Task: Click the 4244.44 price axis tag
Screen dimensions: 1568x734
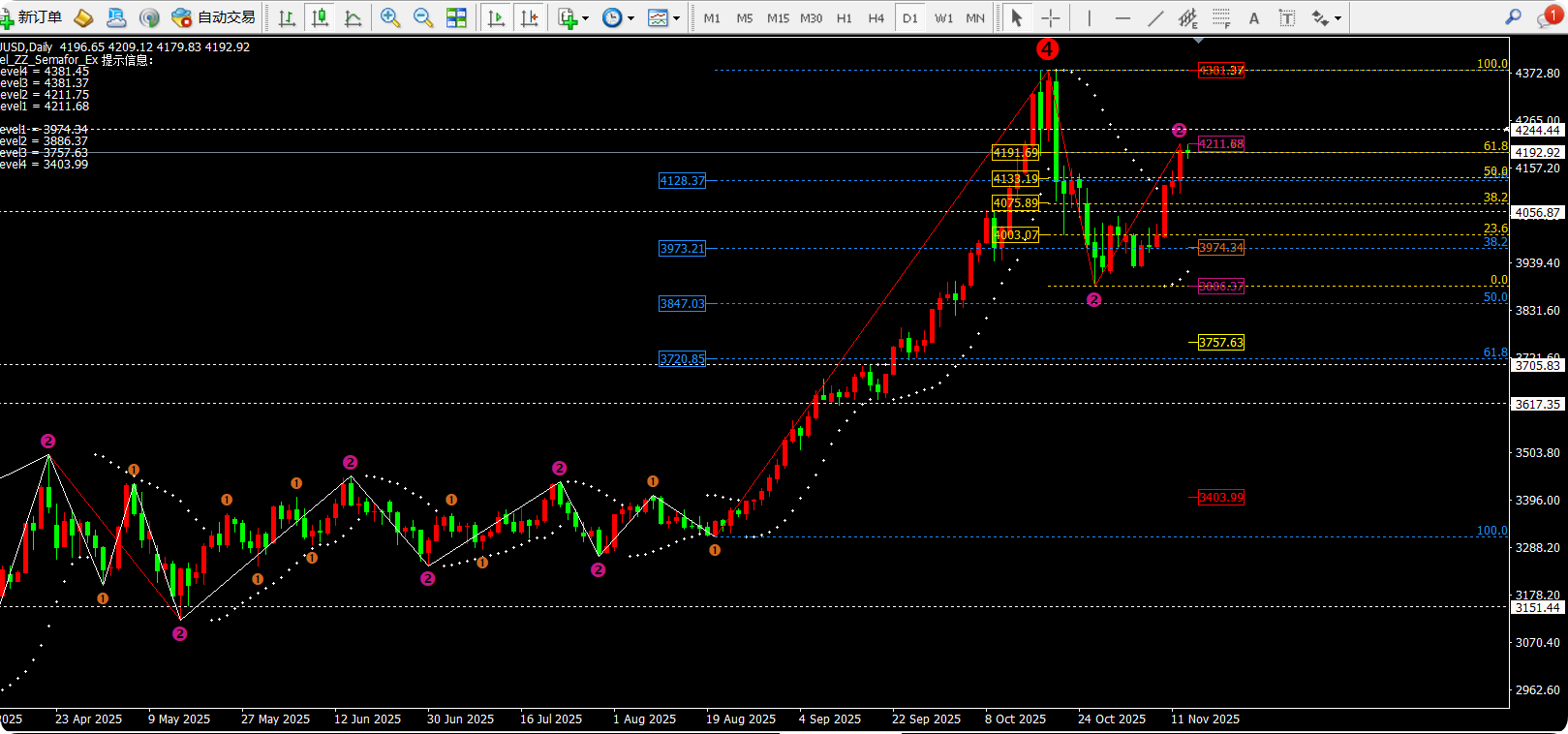Action: 1538,131
